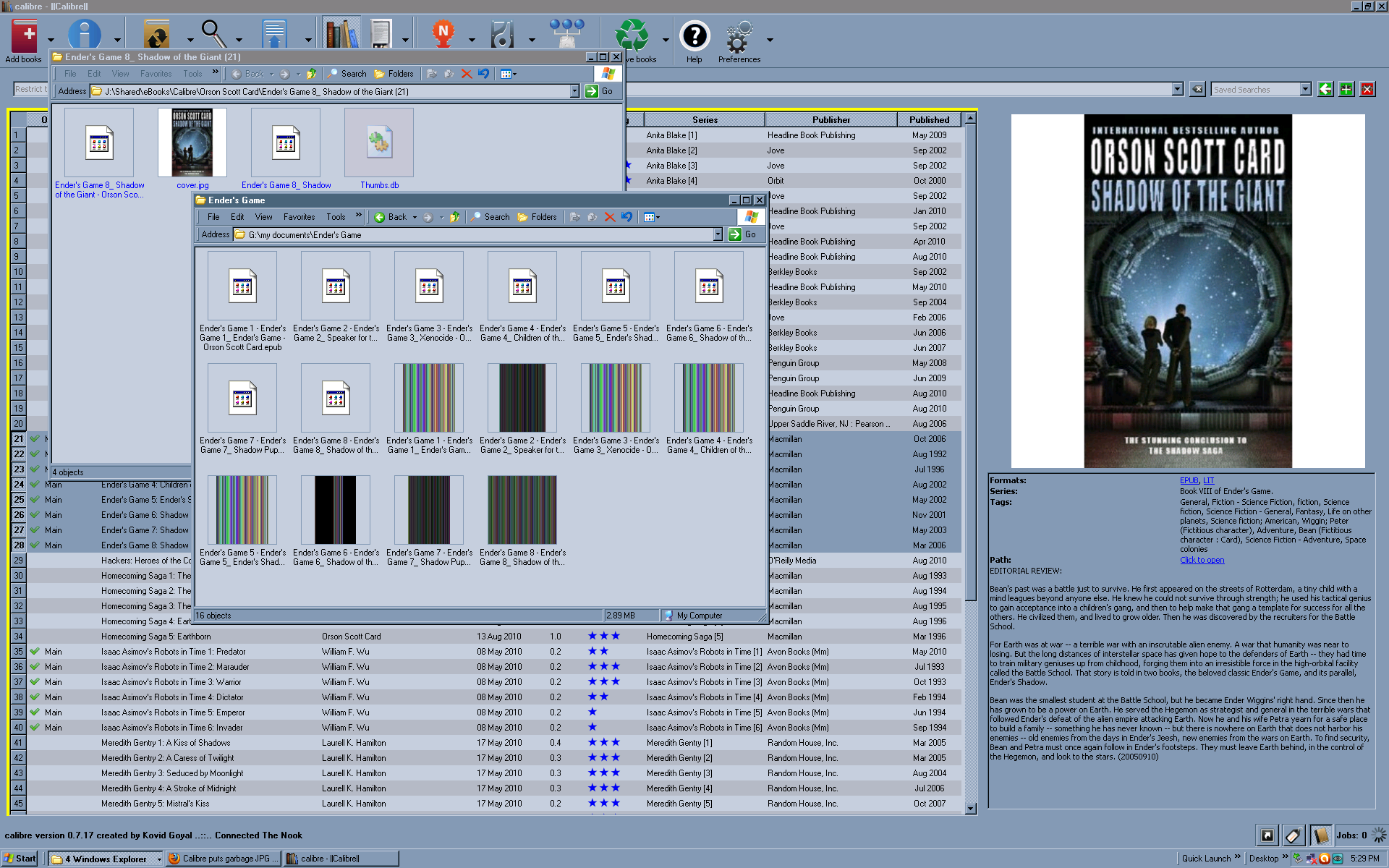Click the Library bookshelf icon

point(341,34)
